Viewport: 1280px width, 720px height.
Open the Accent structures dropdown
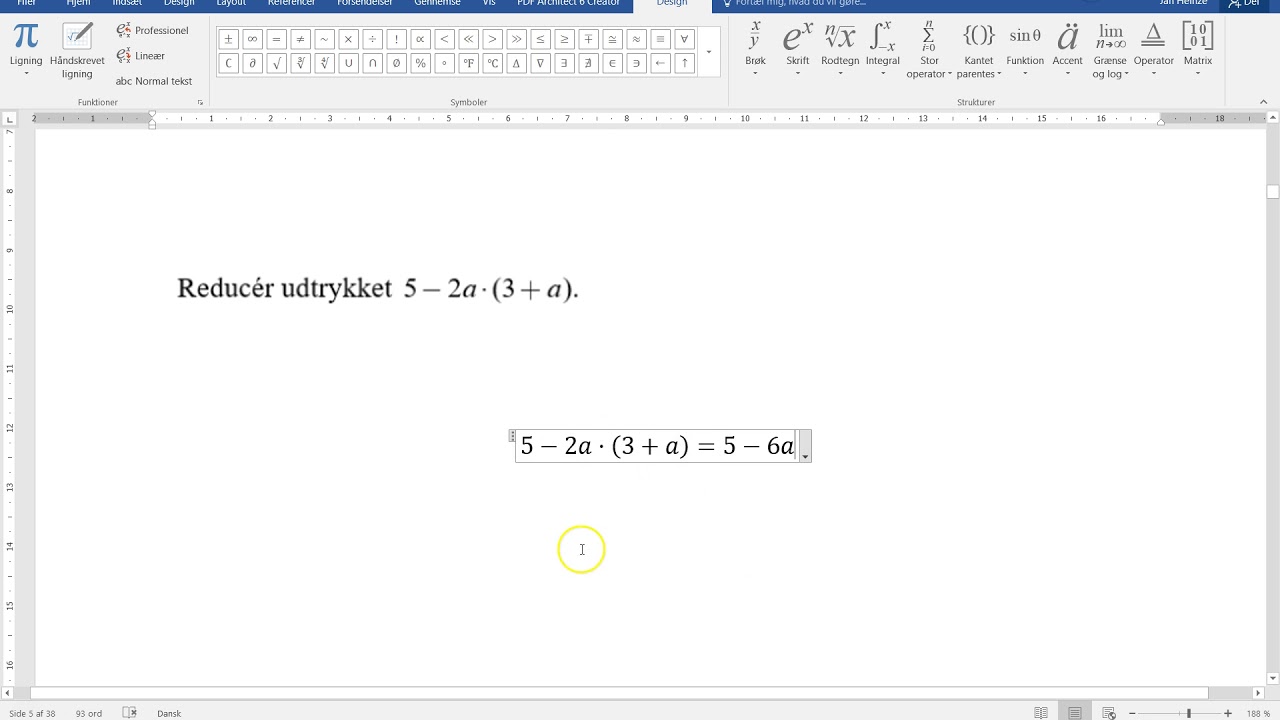pos(1067,50)
